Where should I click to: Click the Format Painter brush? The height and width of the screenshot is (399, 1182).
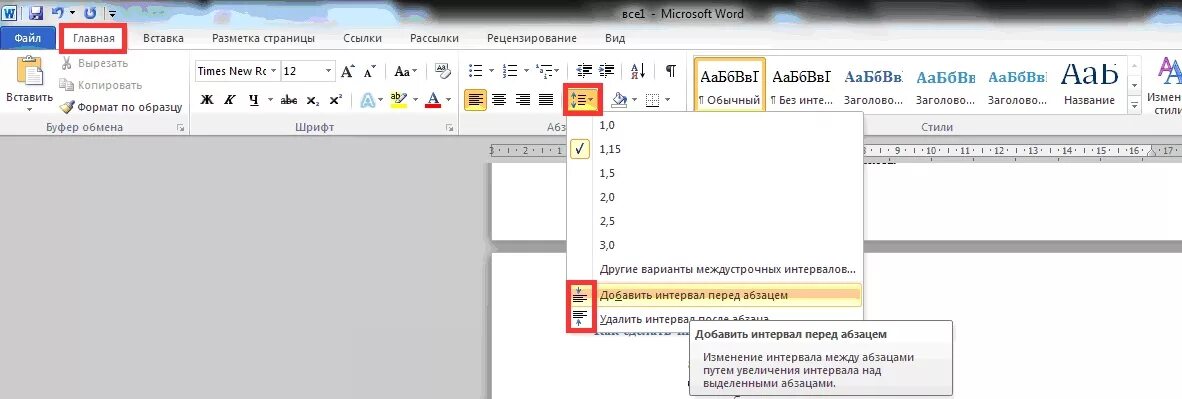(67, 107)
